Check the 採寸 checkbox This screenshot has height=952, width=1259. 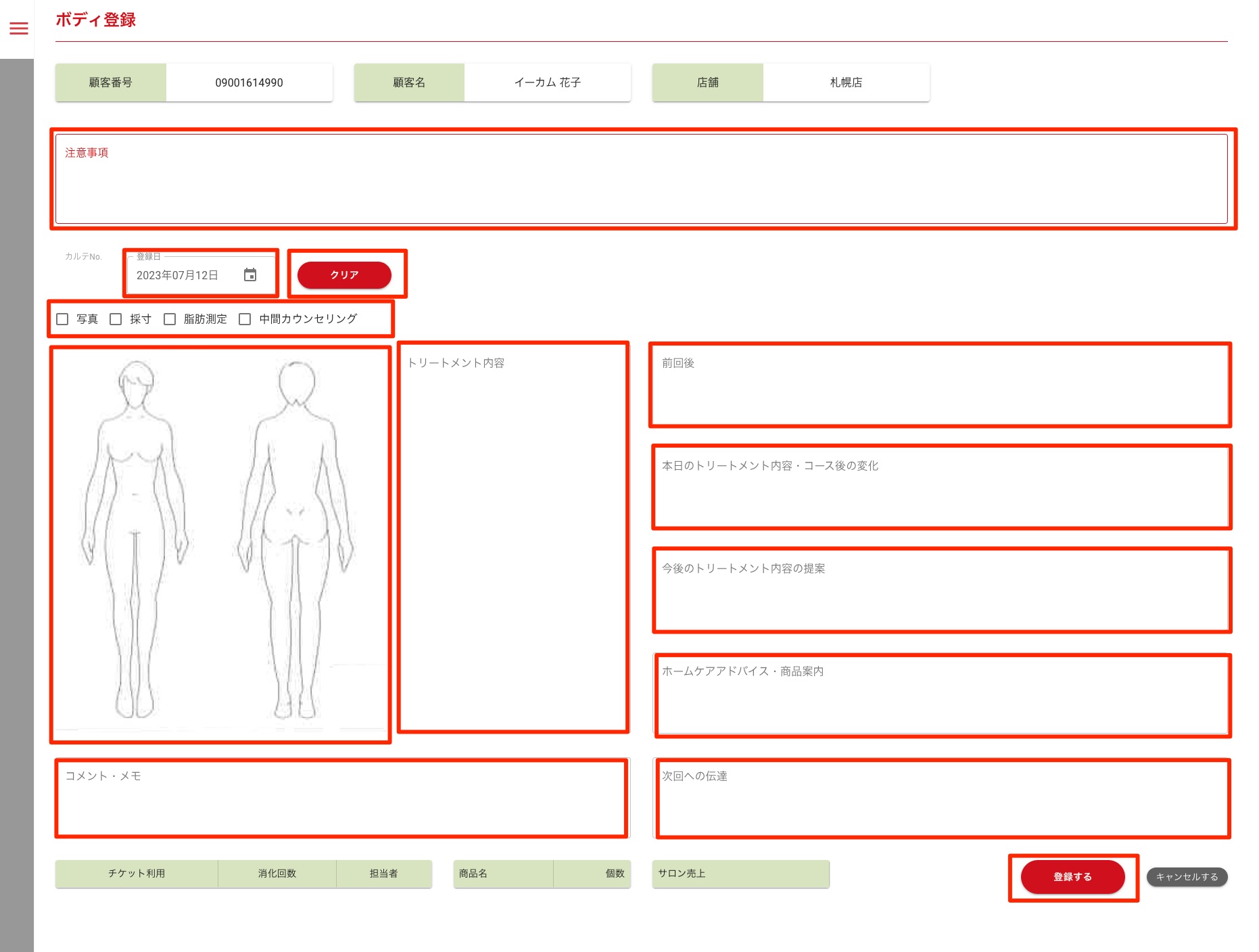(x=116, y=319)
